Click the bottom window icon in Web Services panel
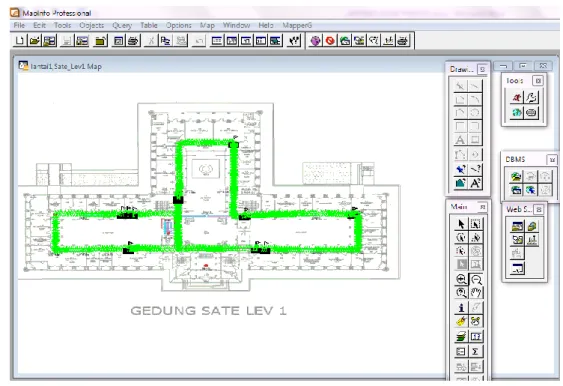Viewport: 563px width, 386px height. click(x=517, y=268)
